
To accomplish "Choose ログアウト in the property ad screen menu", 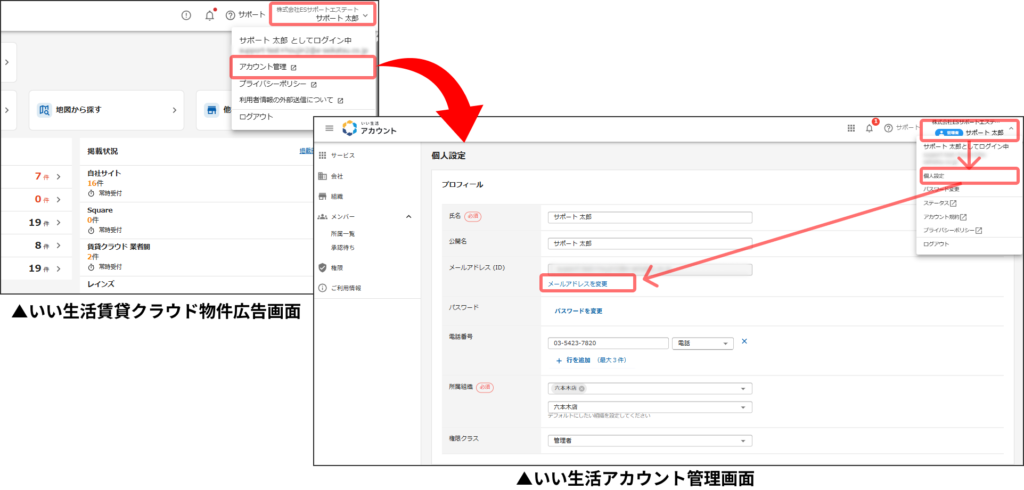I will pos(256,116).
